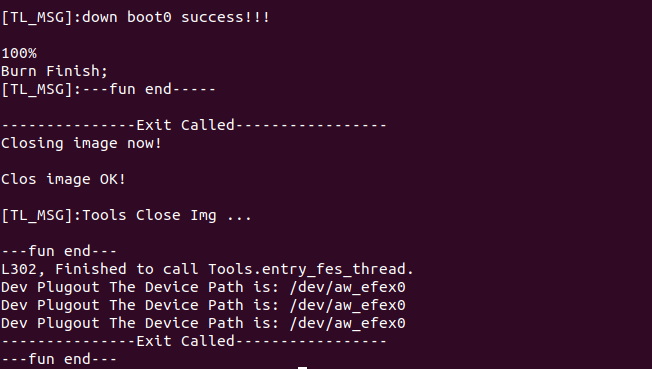Click the '---fun end---' line above L302
The width and height of the screenshot is (652, 369).
point(59,251)
